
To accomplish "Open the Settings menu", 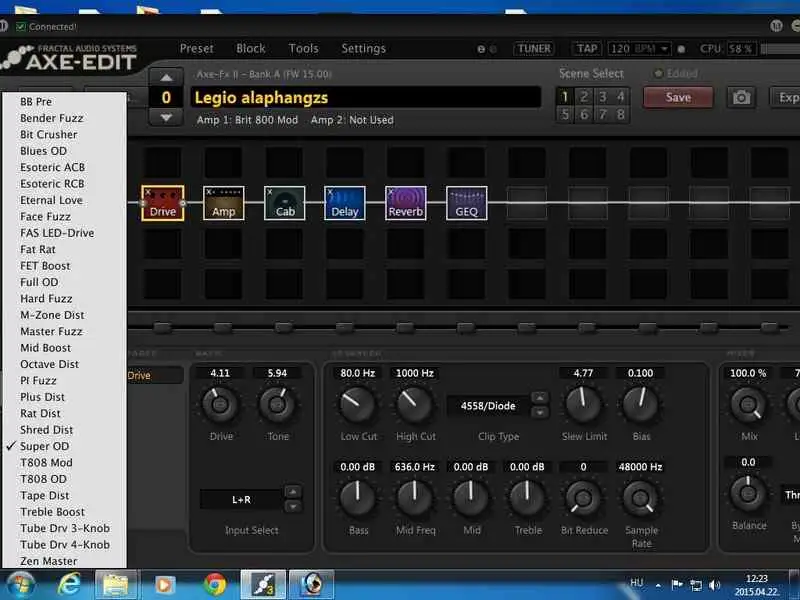I will click(x=363, y=48).
